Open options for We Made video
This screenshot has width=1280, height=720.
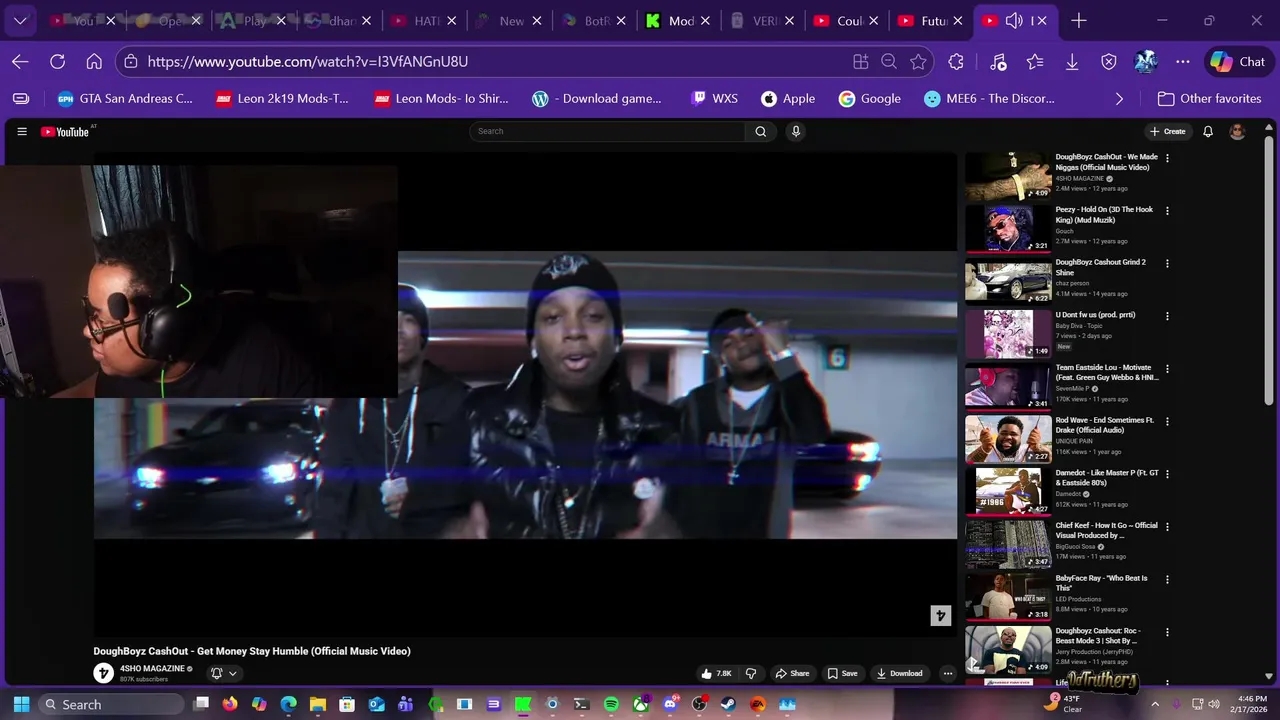pyautogui.click(x=1167, y=158)
